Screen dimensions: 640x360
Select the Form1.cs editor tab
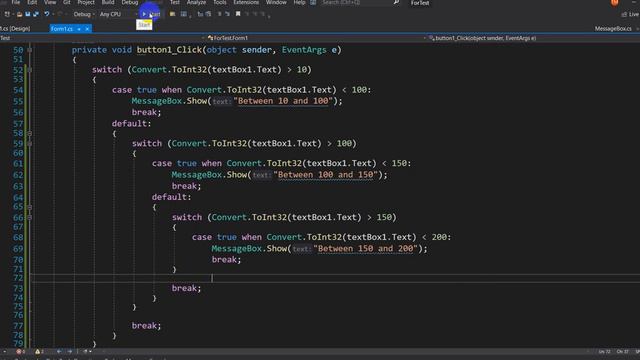click(x=62, y=29)
